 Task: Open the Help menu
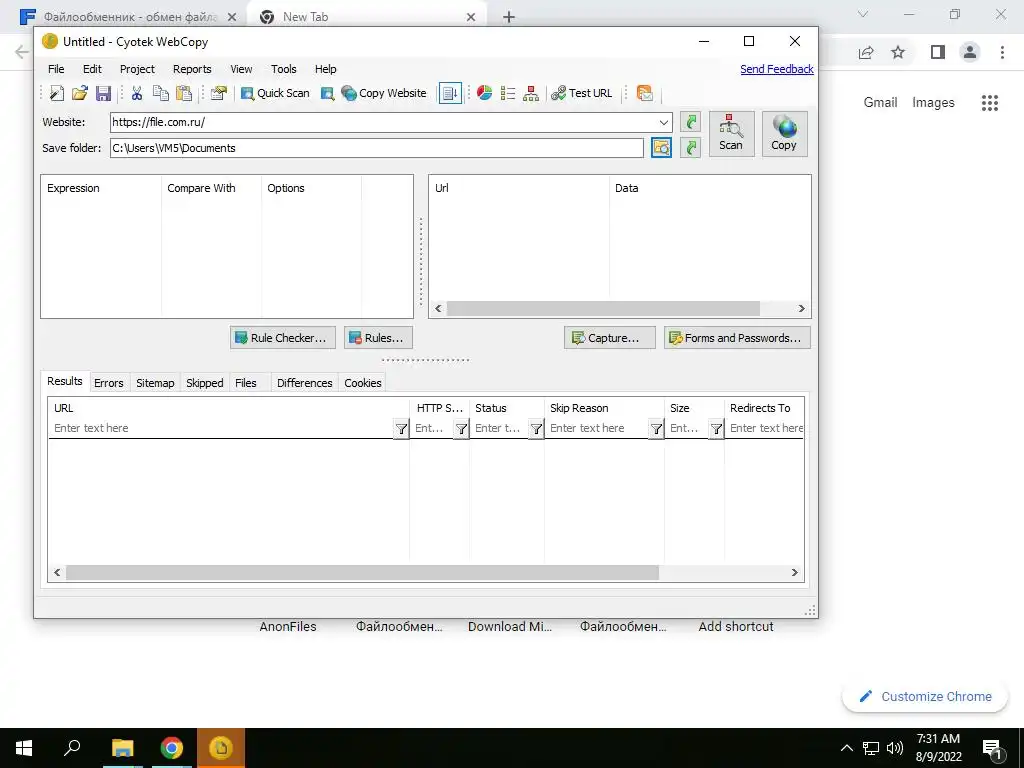tap(325, 69)
